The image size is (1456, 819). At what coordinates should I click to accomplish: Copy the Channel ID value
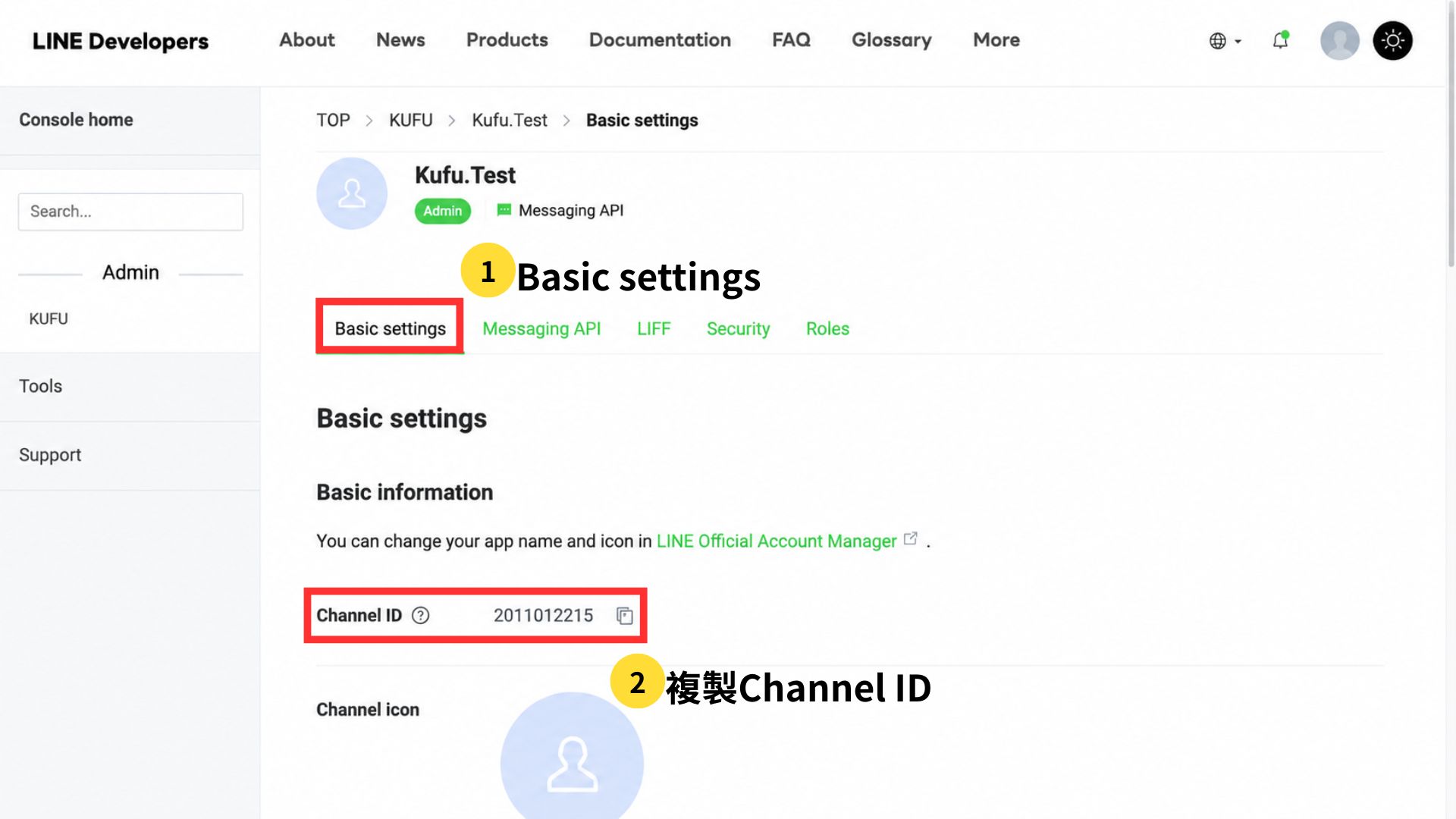624,616
